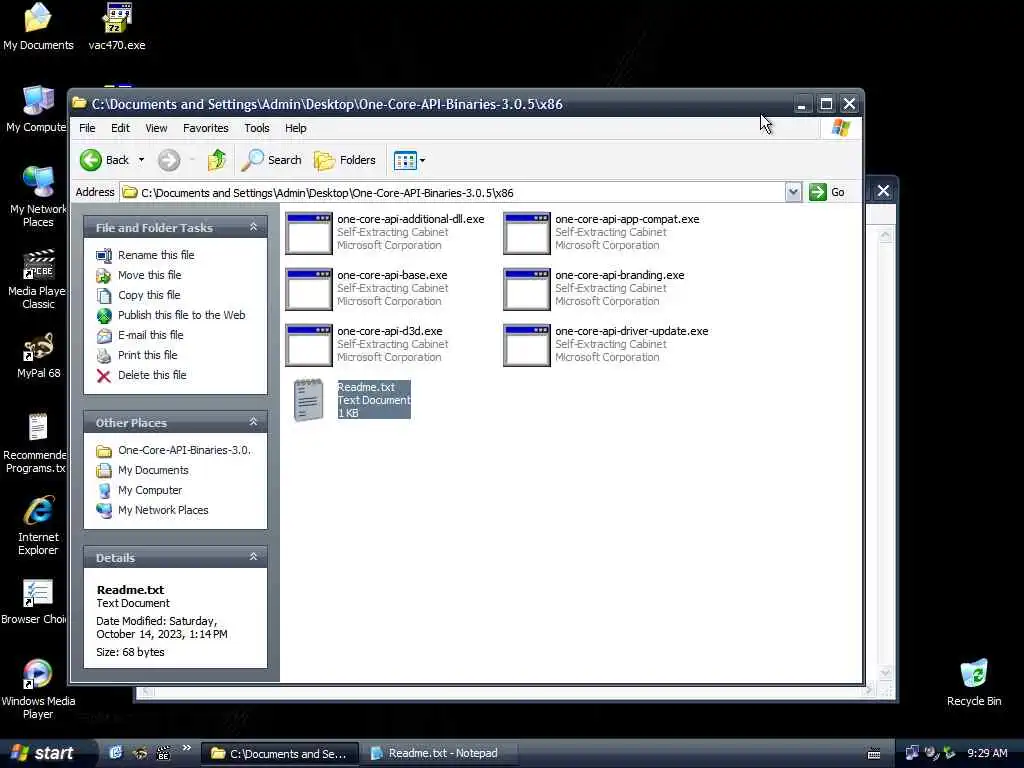Go to My Documents in Other Places
The width and height of the screenshot is (1024, 768).
(142, 470)
